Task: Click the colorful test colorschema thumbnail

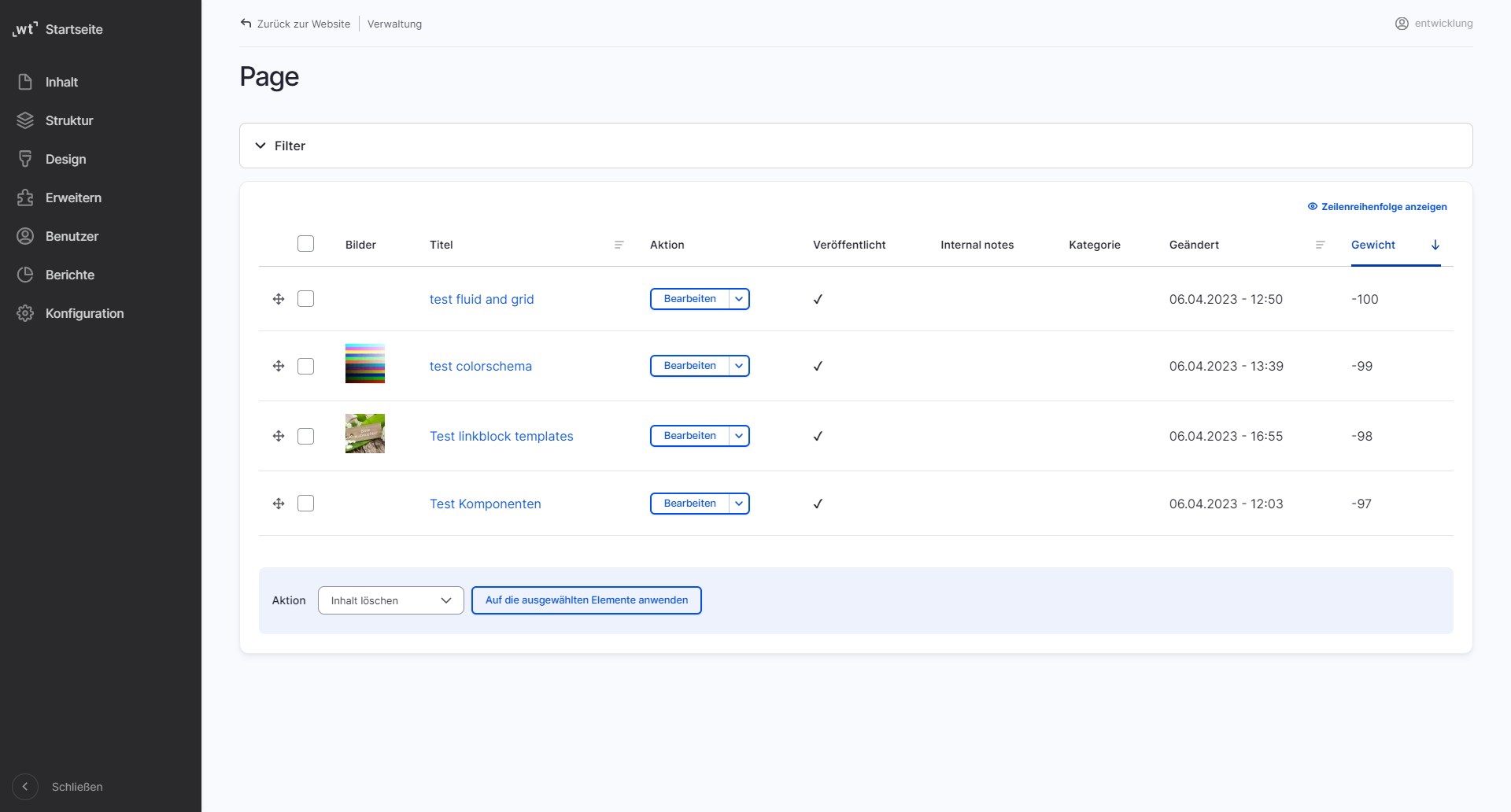Action: (364, 364)
